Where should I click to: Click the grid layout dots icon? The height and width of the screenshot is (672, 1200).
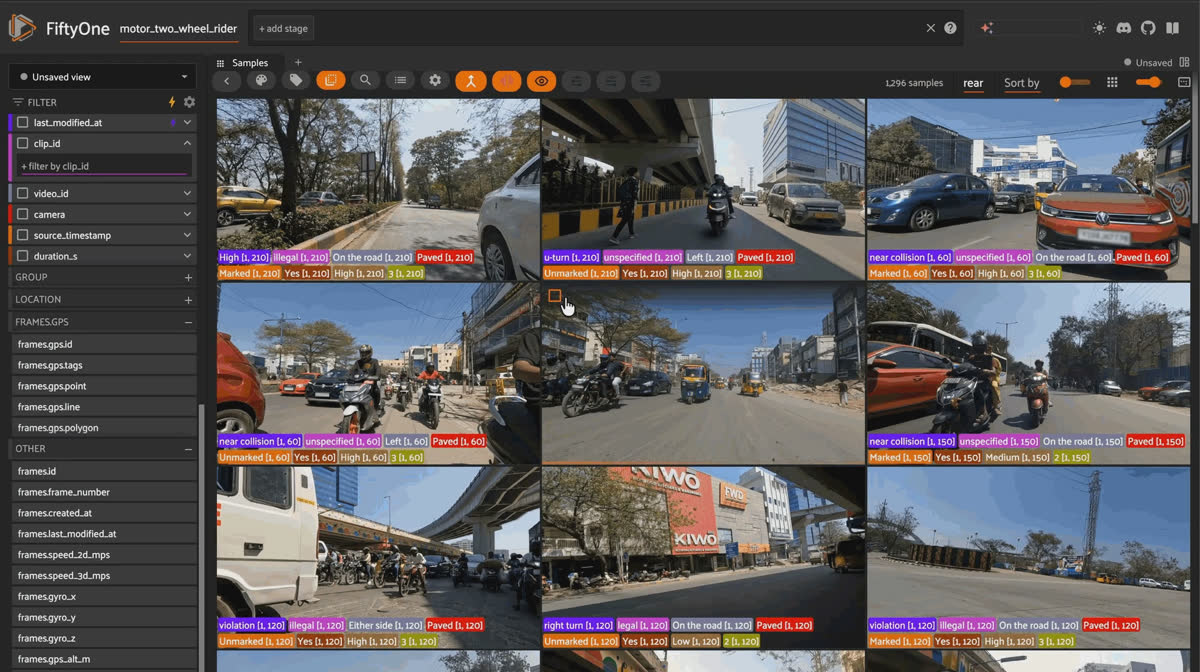[x=1112, y=82]
